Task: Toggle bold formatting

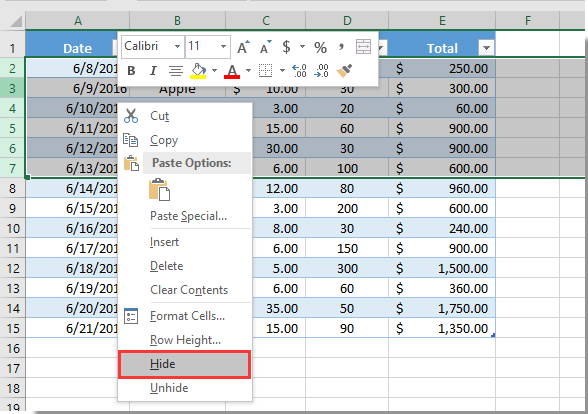Action: (x=131, y=70)
